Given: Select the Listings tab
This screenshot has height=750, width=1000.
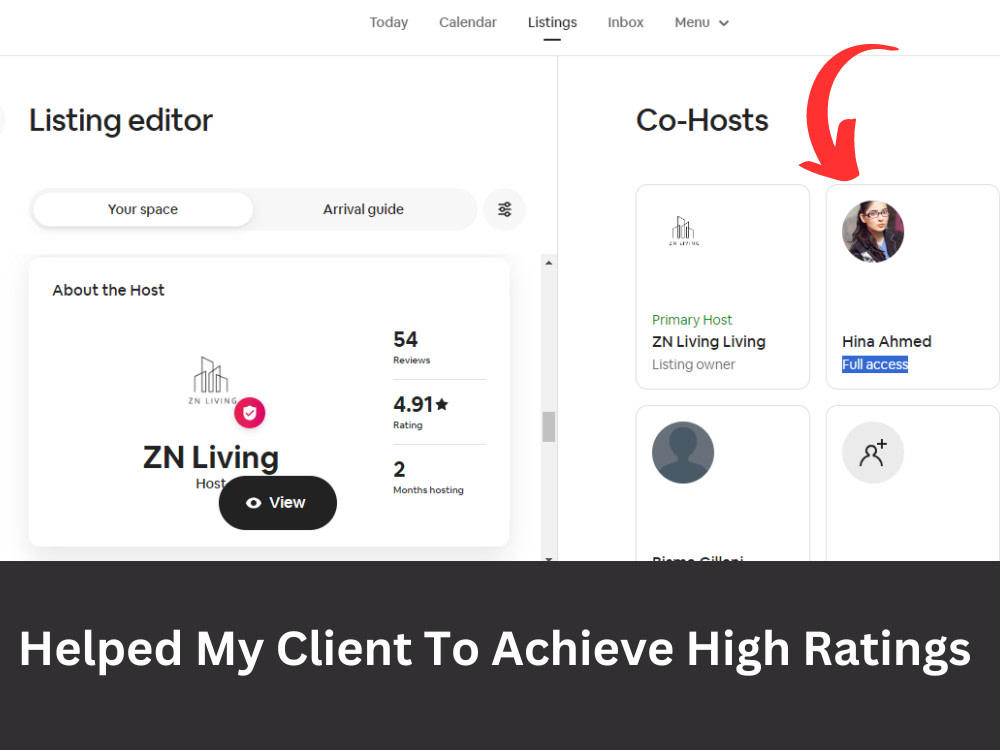Looking at the screenshot, I should [x=552, y=22].
